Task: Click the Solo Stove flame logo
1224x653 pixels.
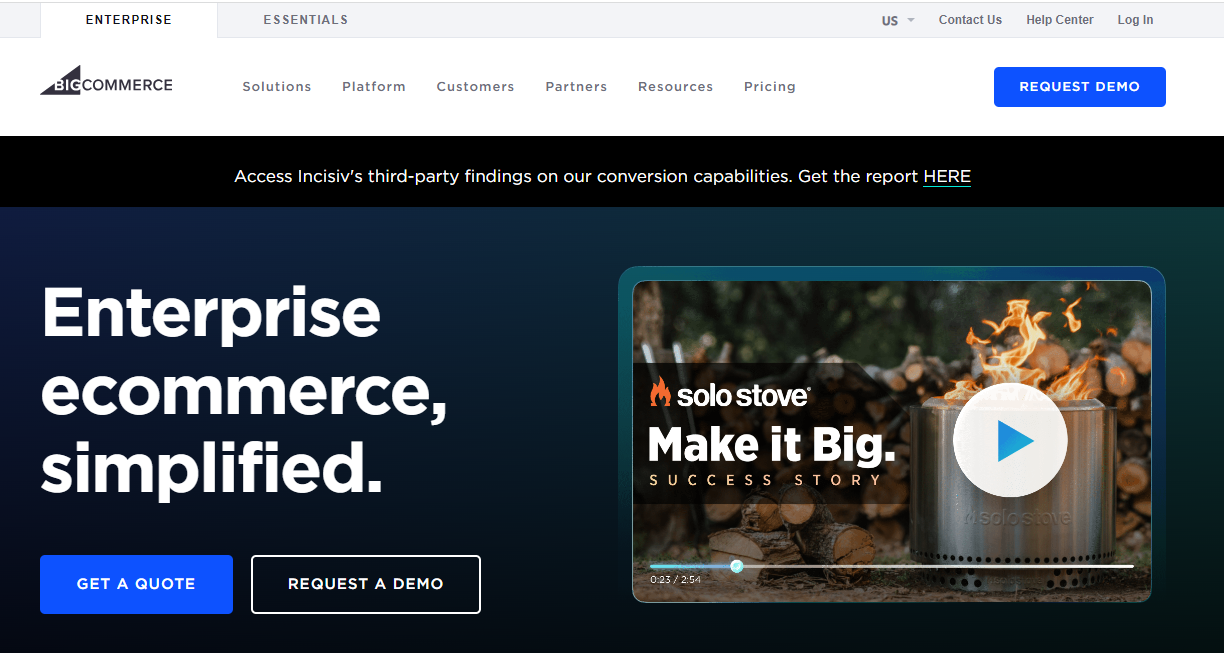Action: pos(660,393)
